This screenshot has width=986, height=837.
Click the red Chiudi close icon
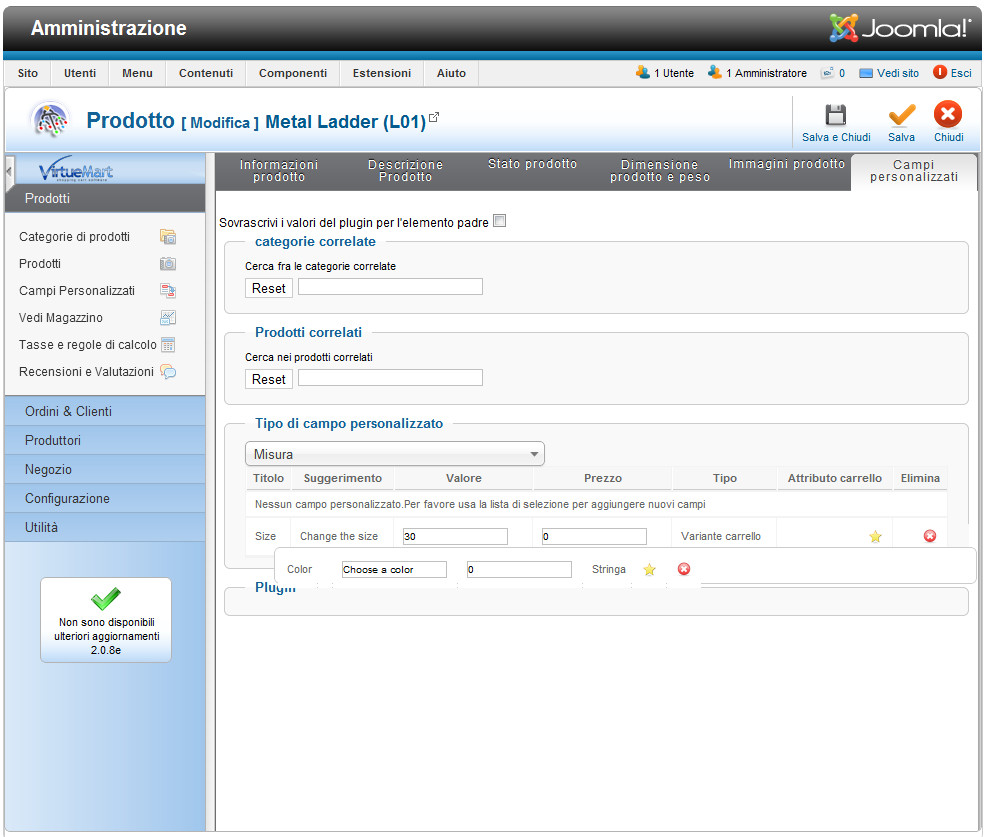click(x=948, y=116)
